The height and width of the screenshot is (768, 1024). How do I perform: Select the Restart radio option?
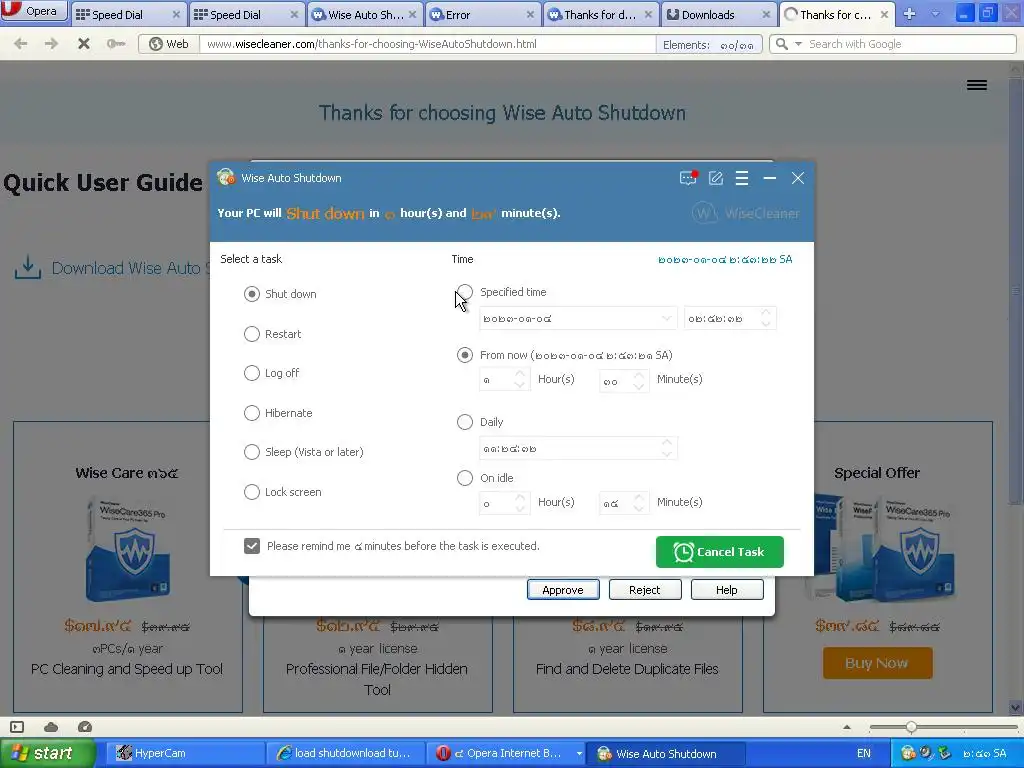[251, 334]
